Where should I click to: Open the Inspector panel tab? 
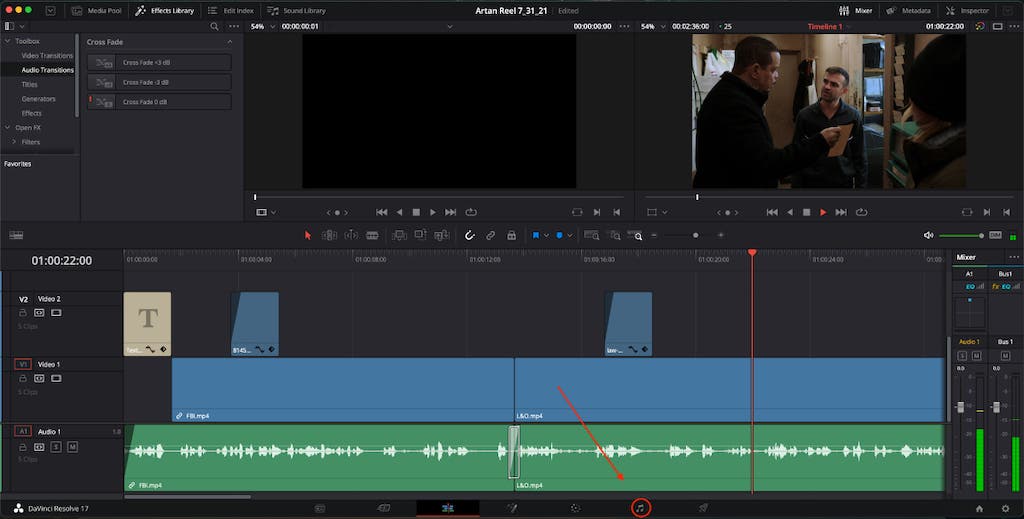pyautogui.click(x=968, y=10)
